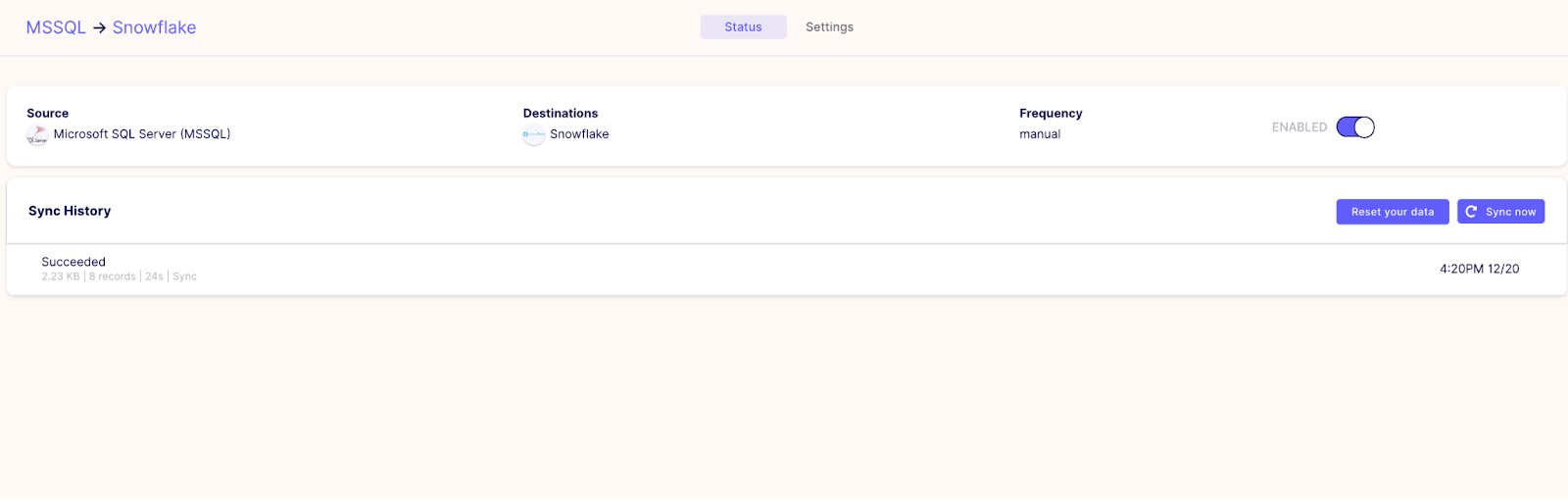Click the Destinations heading label

pyautogui.click(x=561, y=114)
